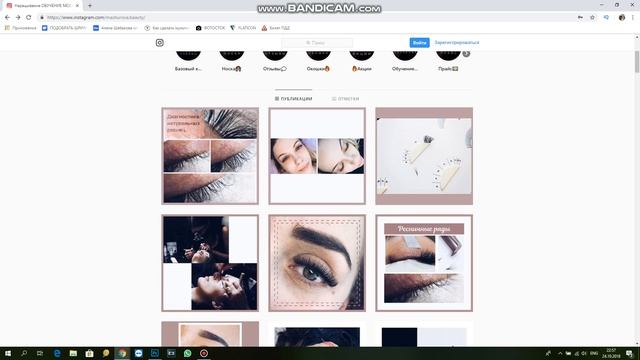Open Microsoft Store from the taskbar
640x360 pixels.
point(89,353)
